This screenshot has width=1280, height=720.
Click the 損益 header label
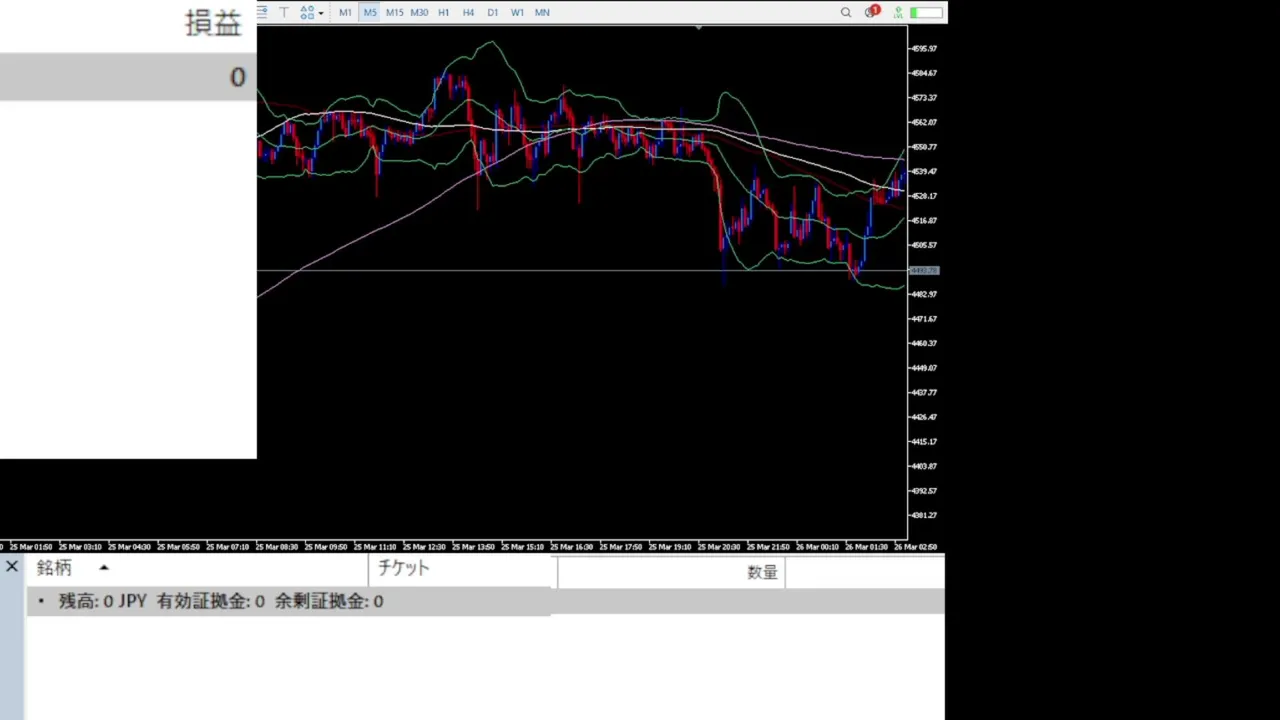tap(213, 24)
